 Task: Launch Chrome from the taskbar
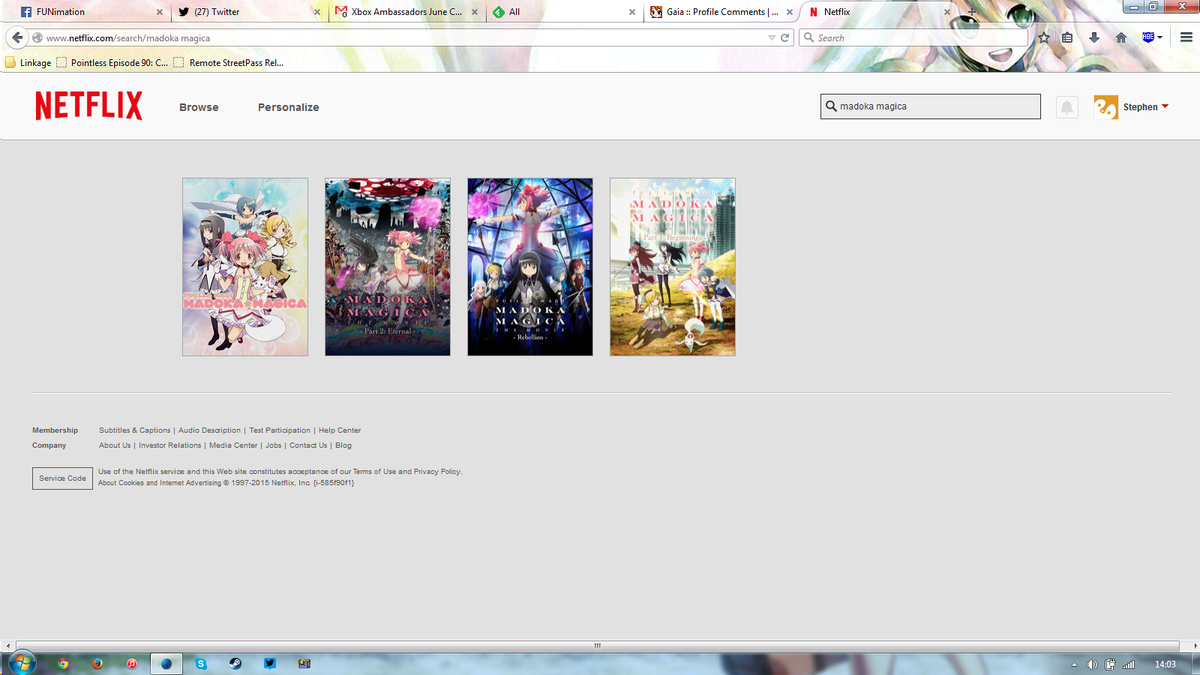click(x=63, y=663)
